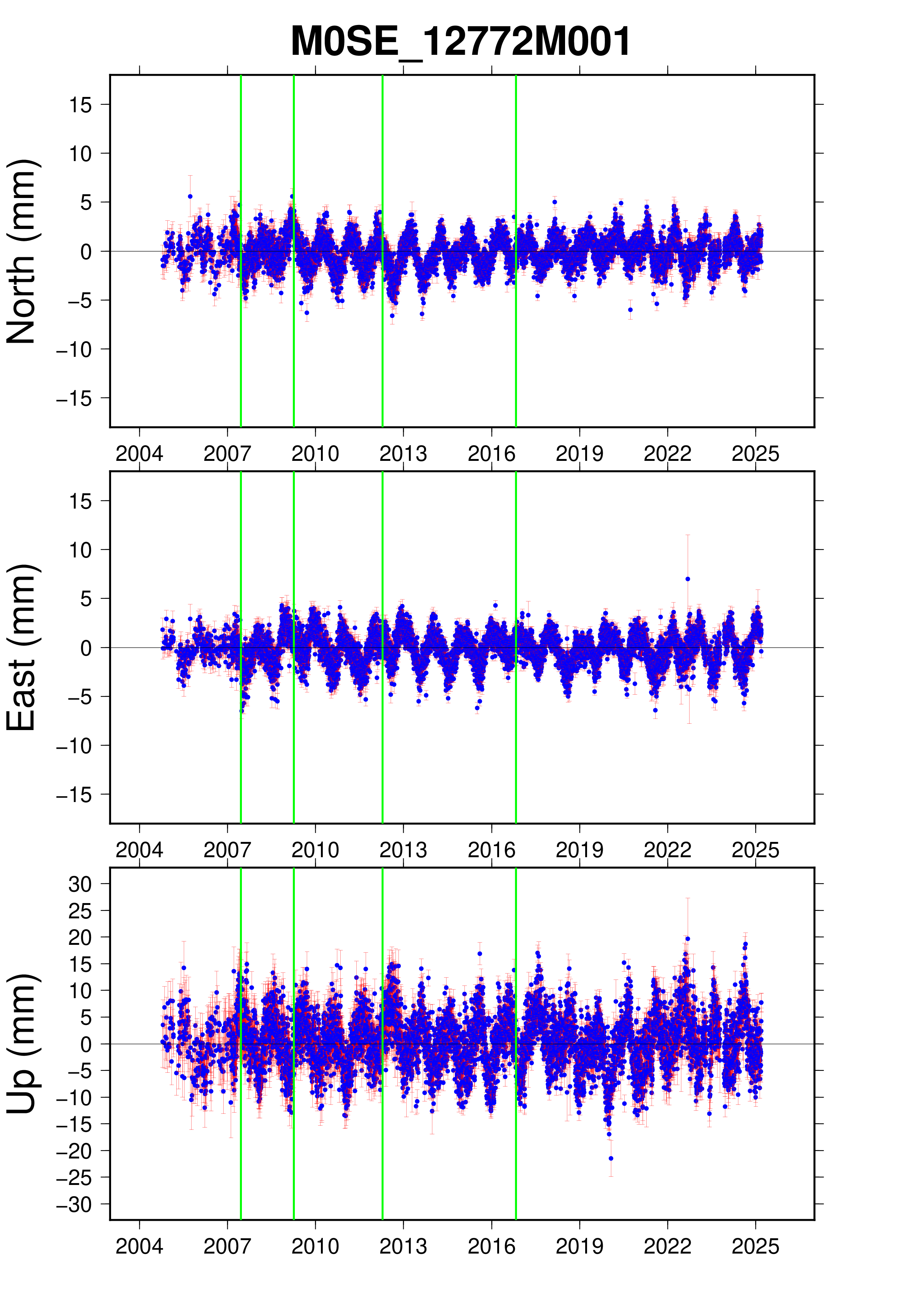The width and height of the screenshot is (924, 1308).
Task: Click the high East outlier near 2023
Action: click(688, 579)
